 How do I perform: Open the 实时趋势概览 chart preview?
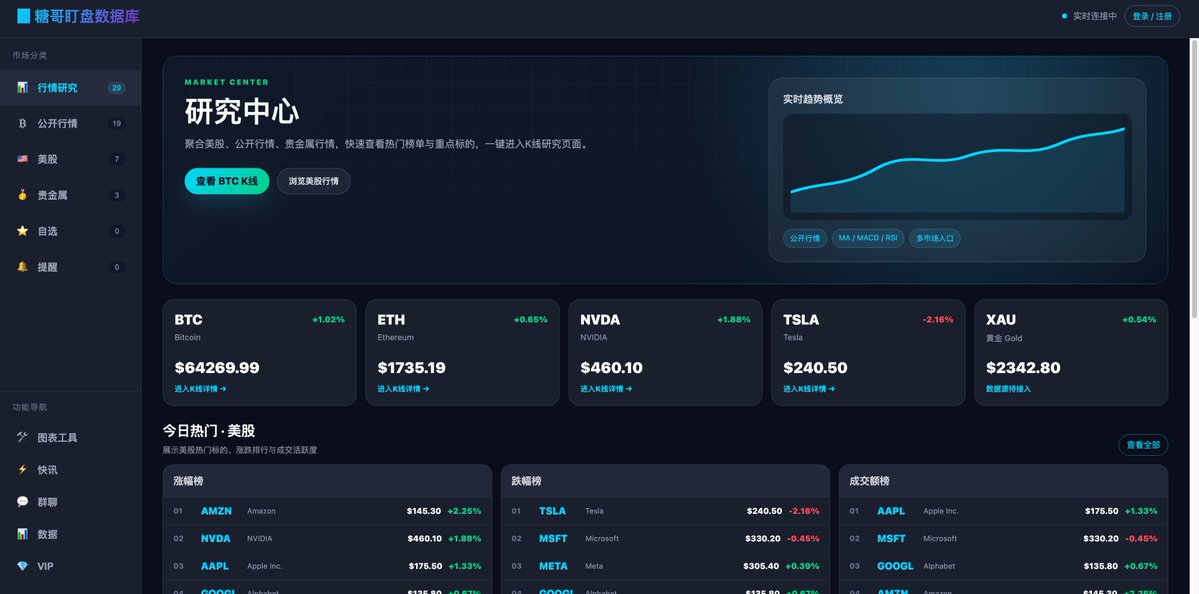[x=957, y=167]
